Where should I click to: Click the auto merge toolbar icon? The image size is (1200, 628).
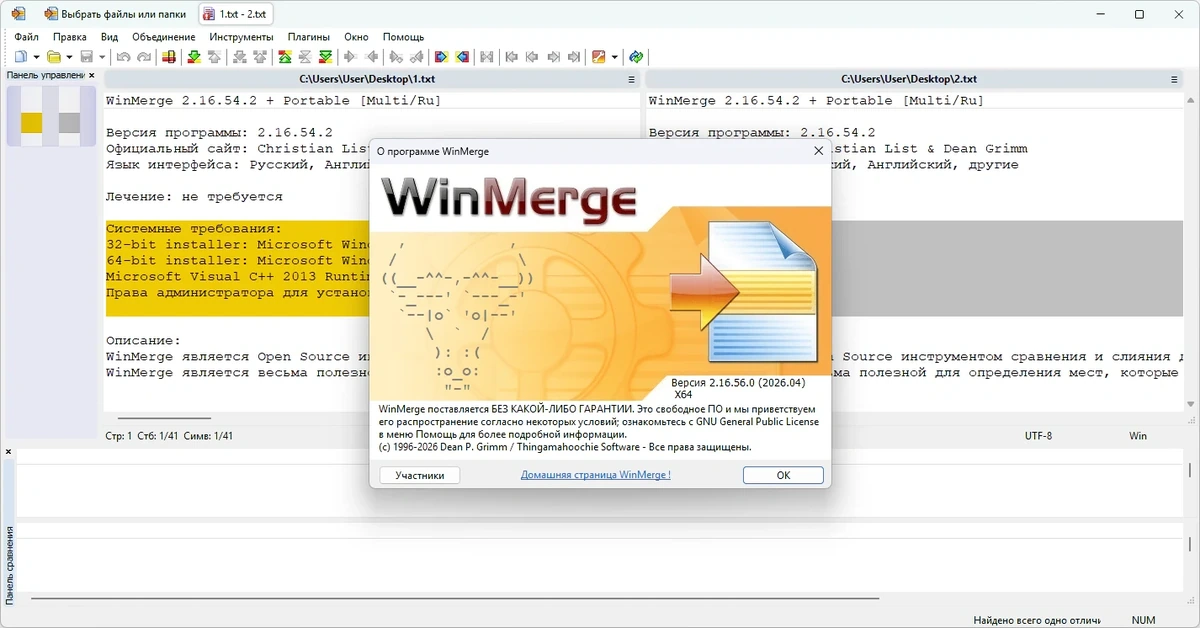pos(486,57)
